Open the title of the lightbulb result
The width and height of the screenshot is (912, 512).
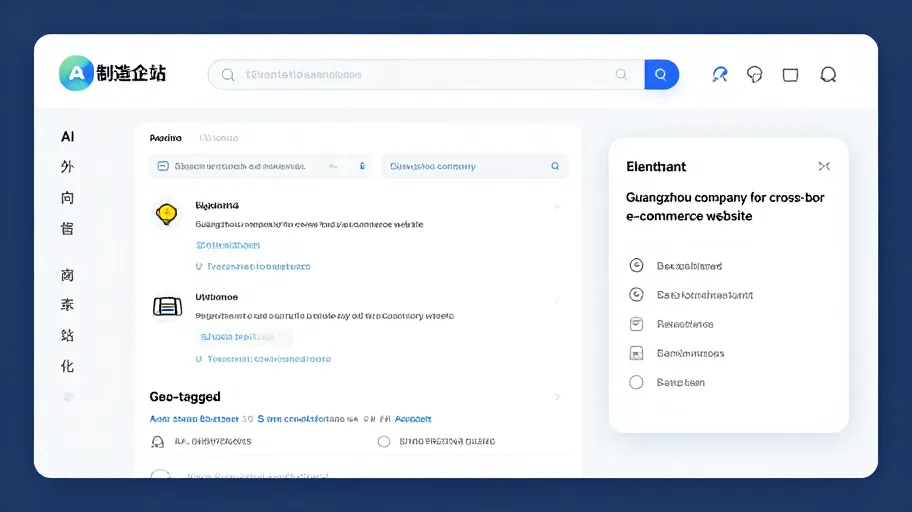point(217,205)
